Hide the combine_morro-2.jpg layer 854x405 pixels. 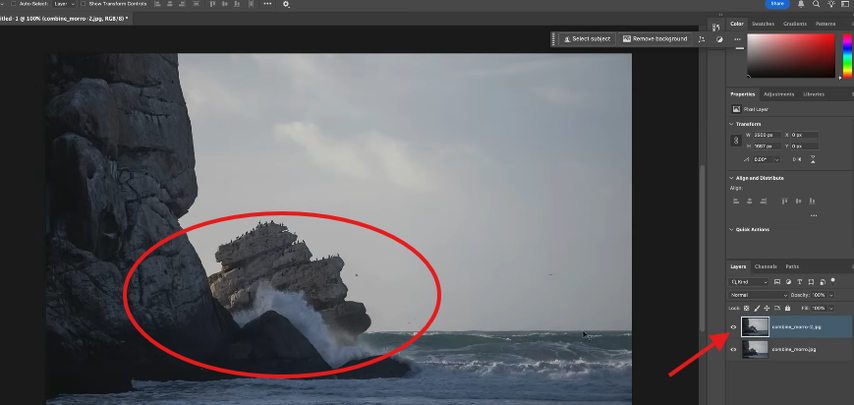coord(733,327)
